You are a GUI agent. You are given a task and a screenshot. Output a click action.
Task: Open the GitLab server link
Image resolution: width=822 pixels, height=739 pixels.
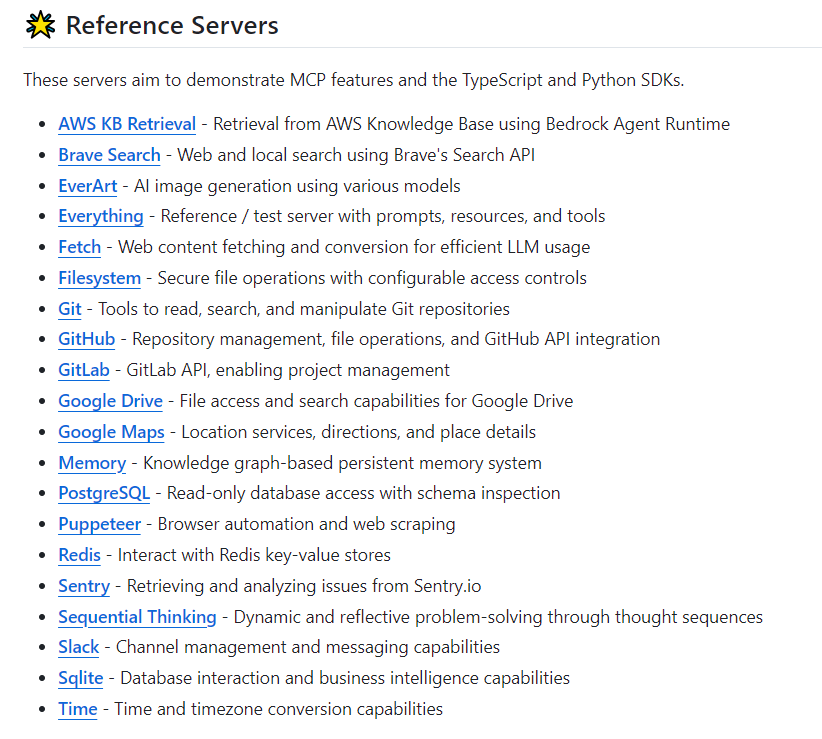pos(84,370)
